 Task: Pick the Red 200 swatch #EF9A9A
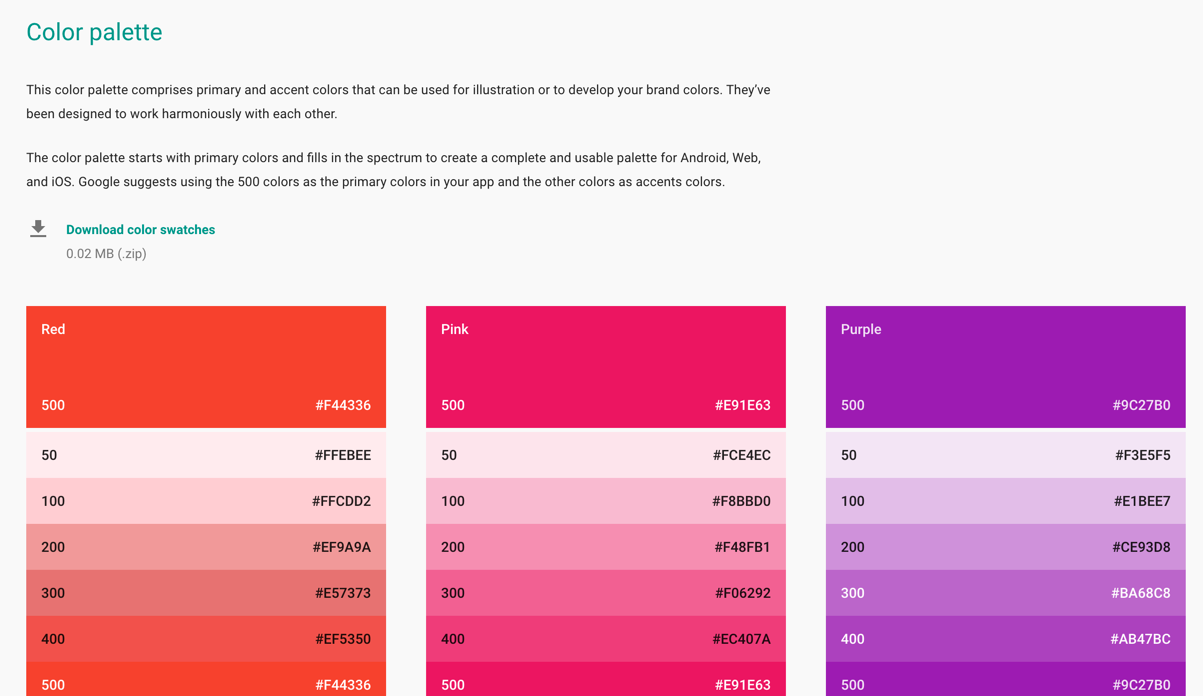pos(206,547)
